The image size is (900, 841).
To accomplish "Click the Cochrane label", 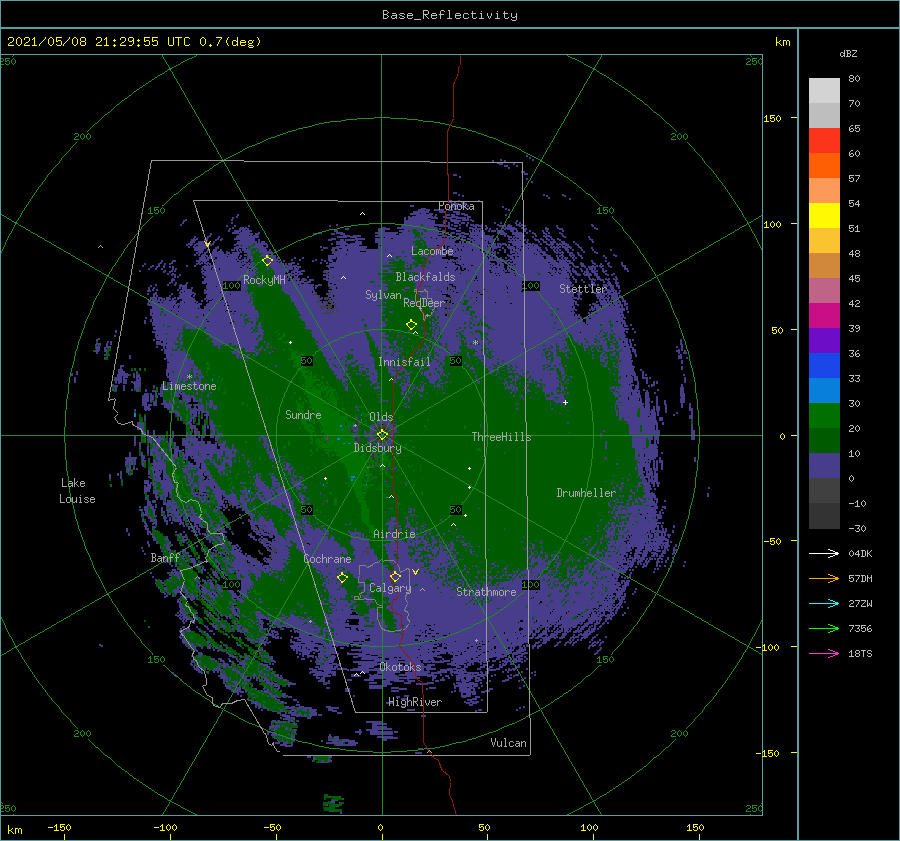I will [327, 559].
